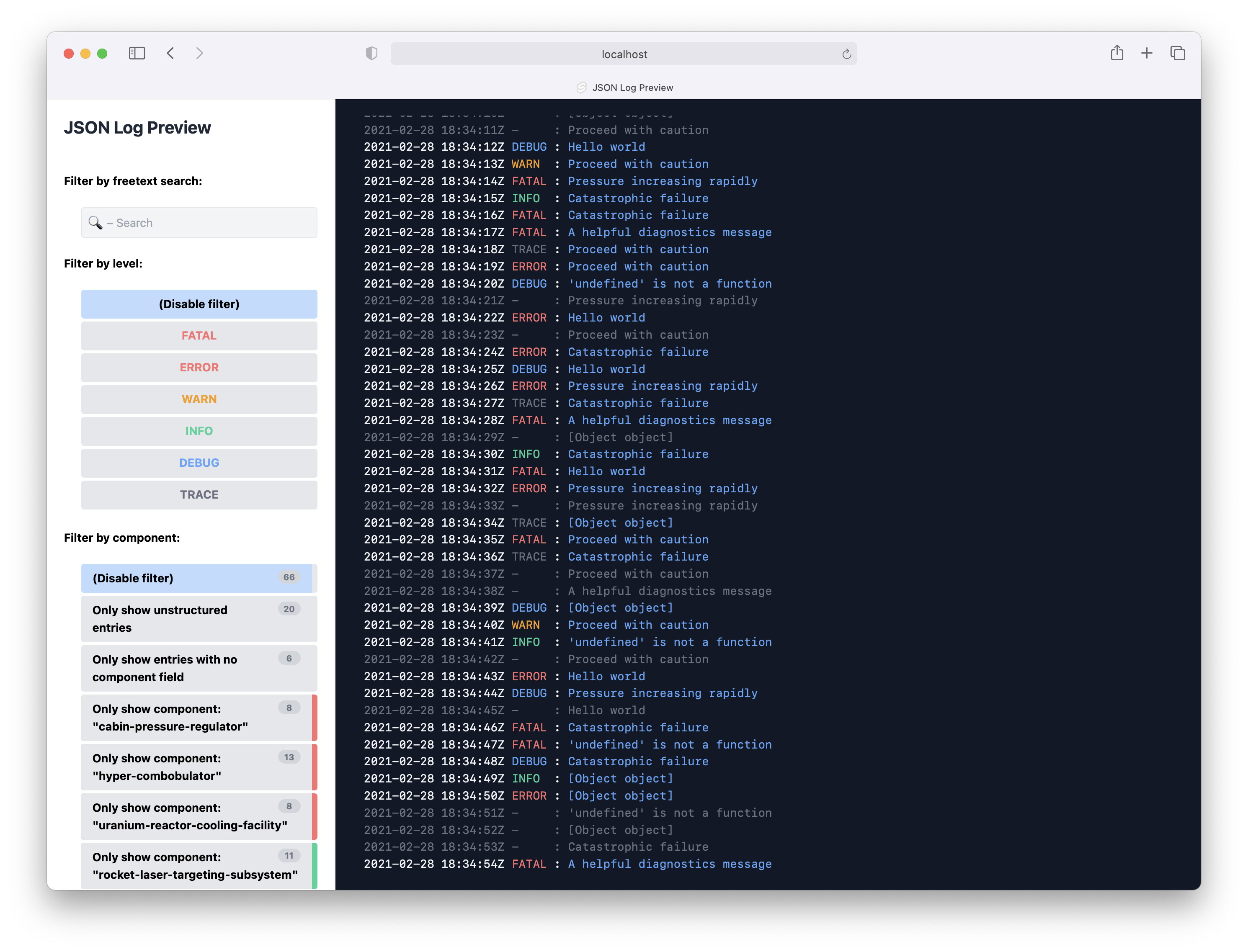Screen dimensions: 1248x952
Task: Enable the WARN level filter
Action: [x=199, y=399]
